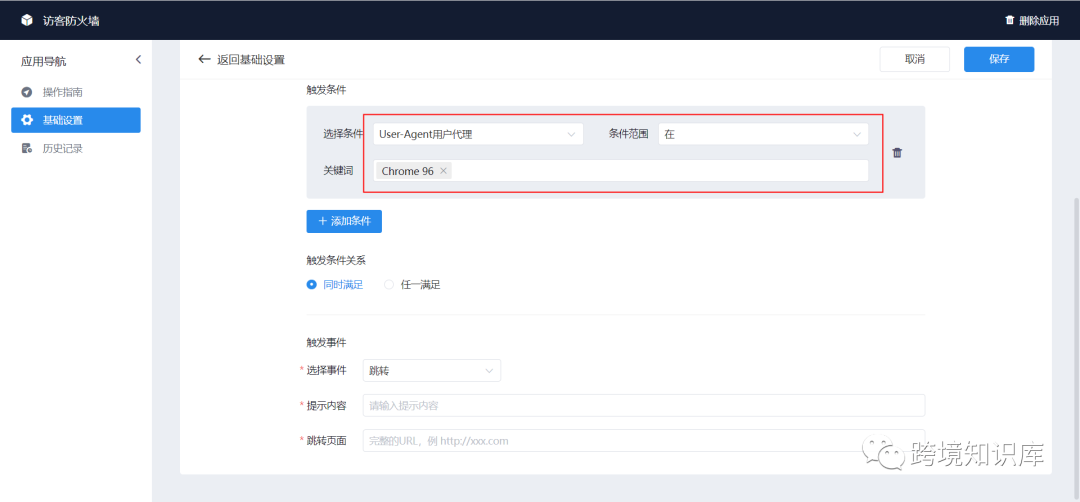Image resolution: width=1080 pixels, height=502 pixels.
Task: Click the 保存 button
Action: pyautogui.click(x=999, y=59)
